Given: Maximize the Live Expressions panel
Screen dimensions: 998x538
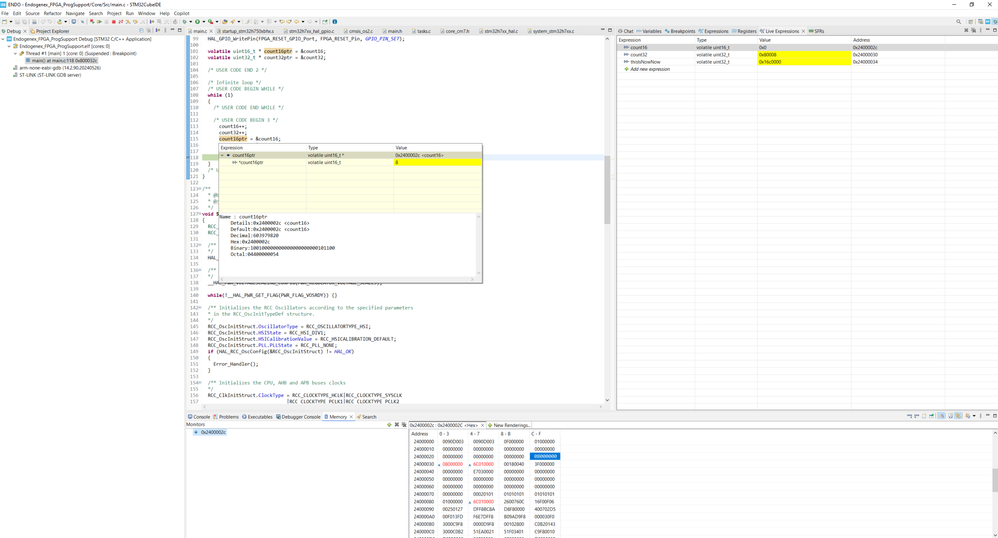Looking at the screenshot, I should pos(995,30).
